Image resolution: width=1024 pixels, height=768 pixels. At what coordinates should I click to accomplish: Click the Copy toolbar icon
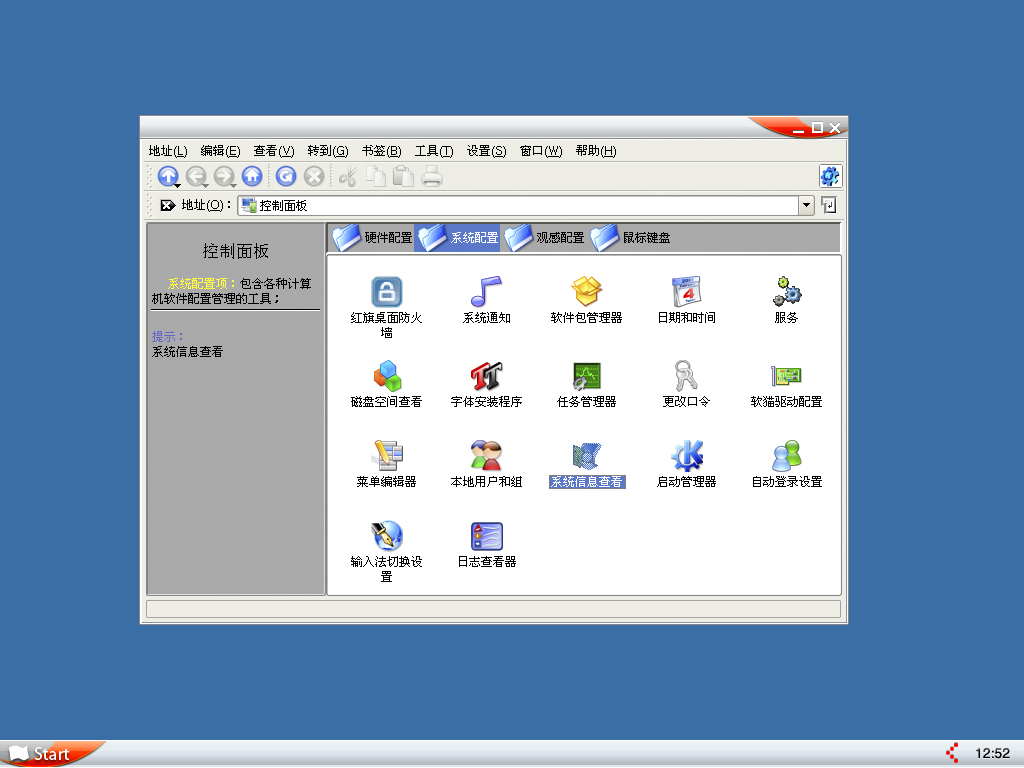pos(376,176)
